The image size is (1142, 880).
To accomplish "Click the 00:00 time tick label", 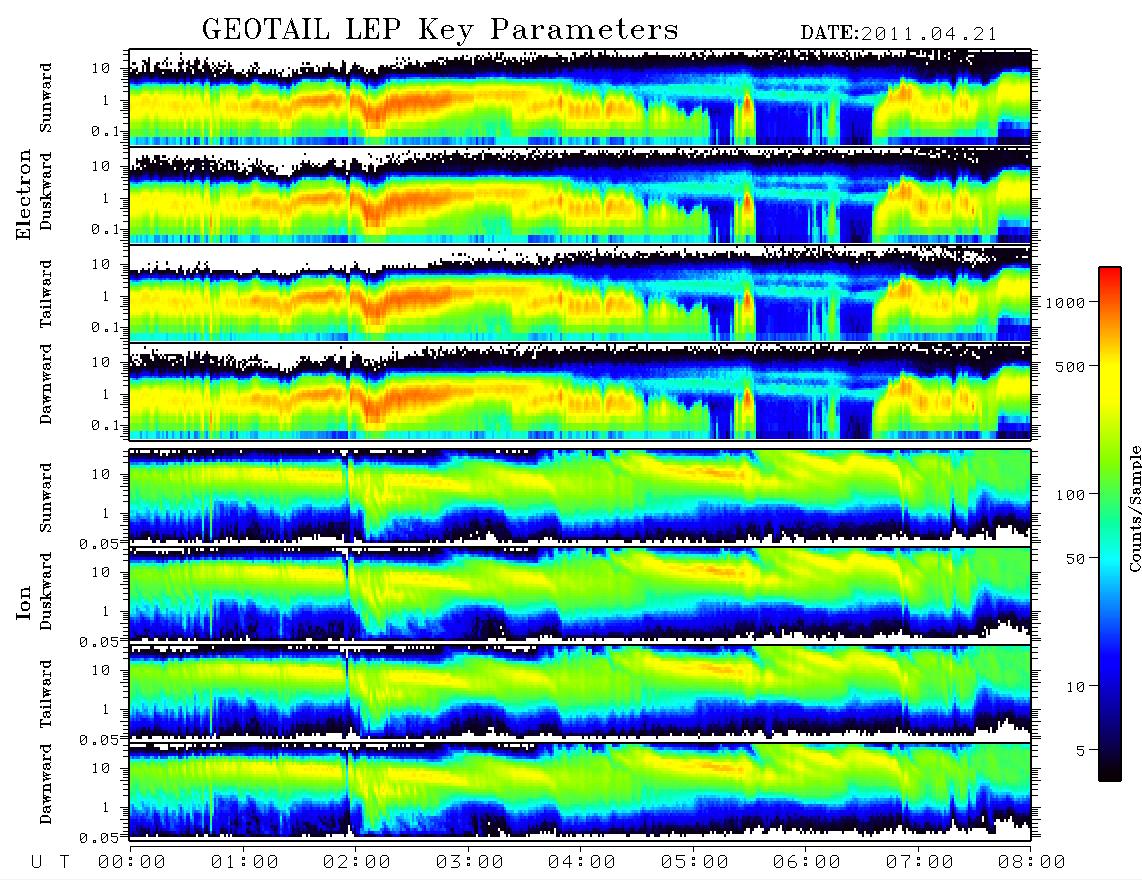I will coord(132,862).
